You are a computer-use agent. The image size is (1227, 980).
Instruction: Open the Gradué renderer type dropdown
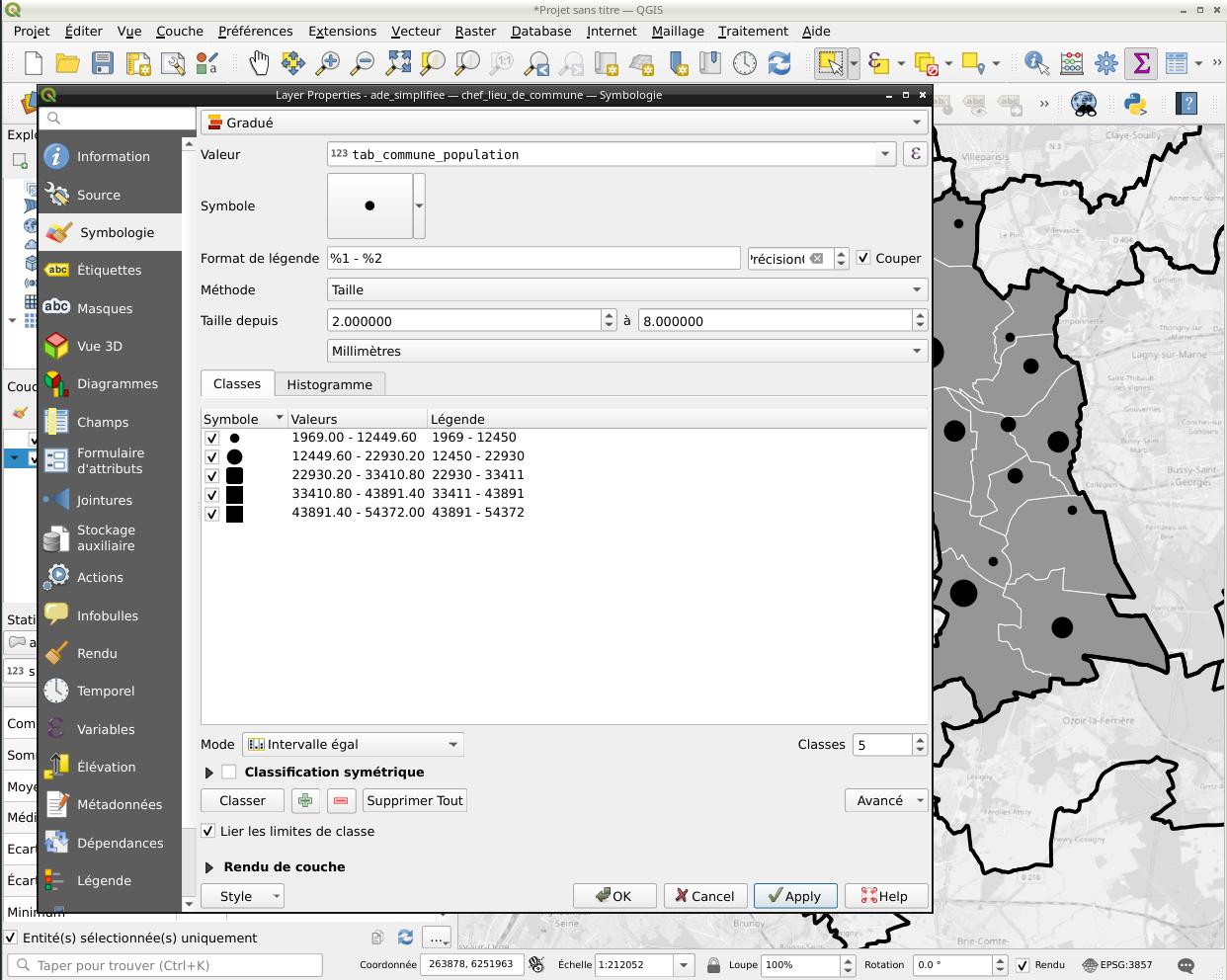click(x=563, y=122)
